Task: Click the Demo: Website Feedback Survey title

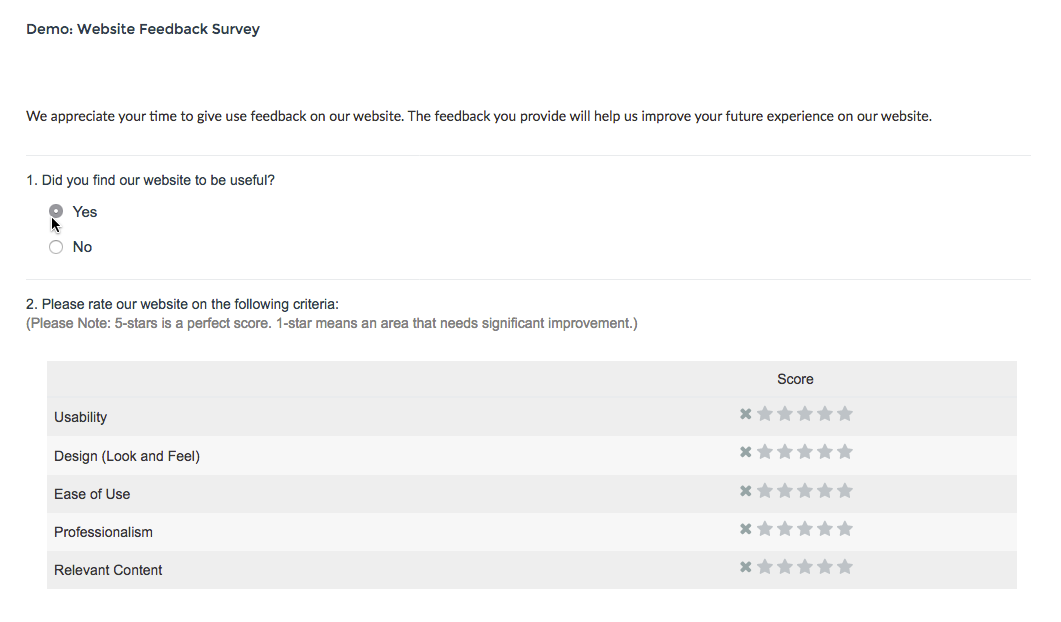Action: pyautogui.click(x=143, y=29)
